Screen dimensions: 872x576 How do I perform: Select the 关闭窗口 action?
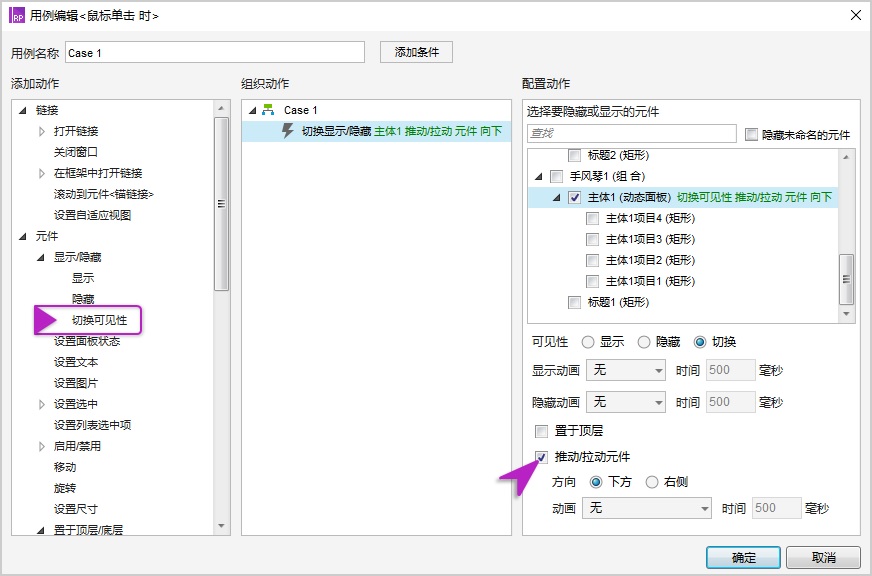click(x=76, y=152)
